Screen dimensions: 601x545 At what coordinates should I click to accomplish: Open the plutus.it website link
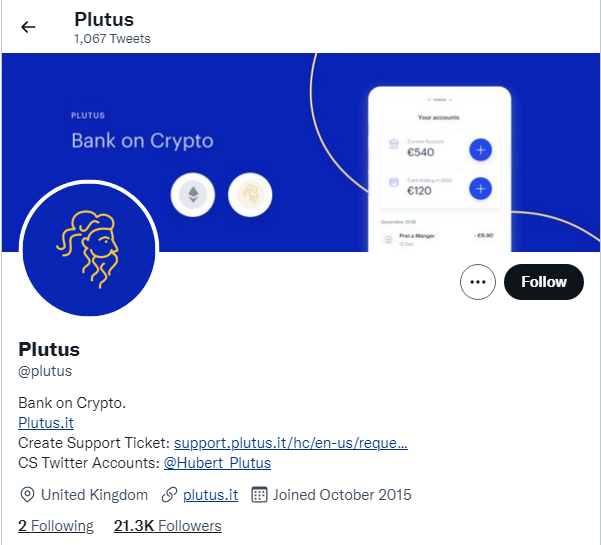tap(210, 495)
